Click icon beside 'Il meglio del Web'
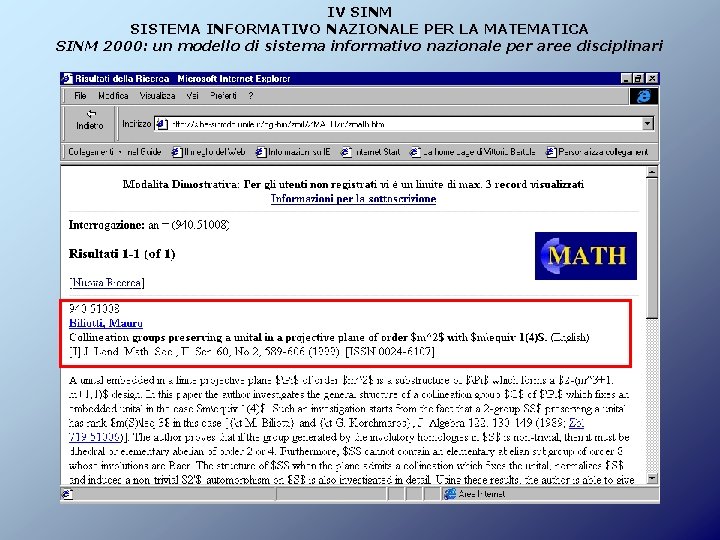The image size is (720, 540). 177,152
